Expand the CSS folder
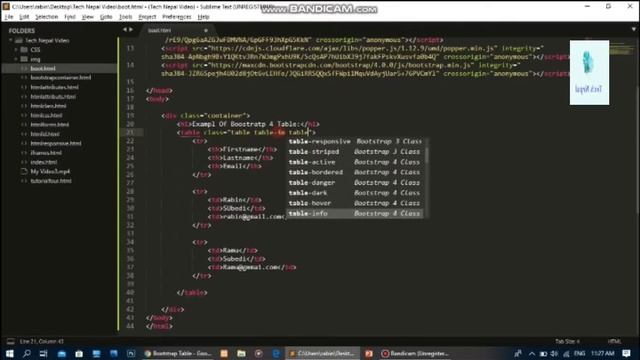The width and height of the screenshot is (640, 360). tap(16, 50)
